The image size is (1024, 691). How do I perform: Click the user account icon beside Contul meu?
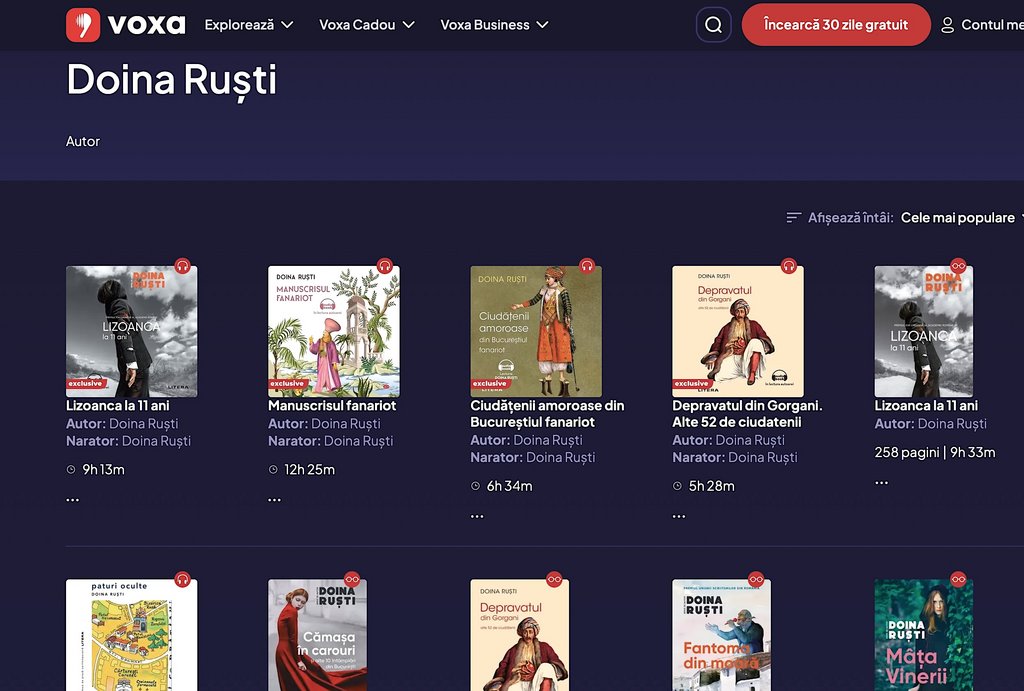(947, 25)
